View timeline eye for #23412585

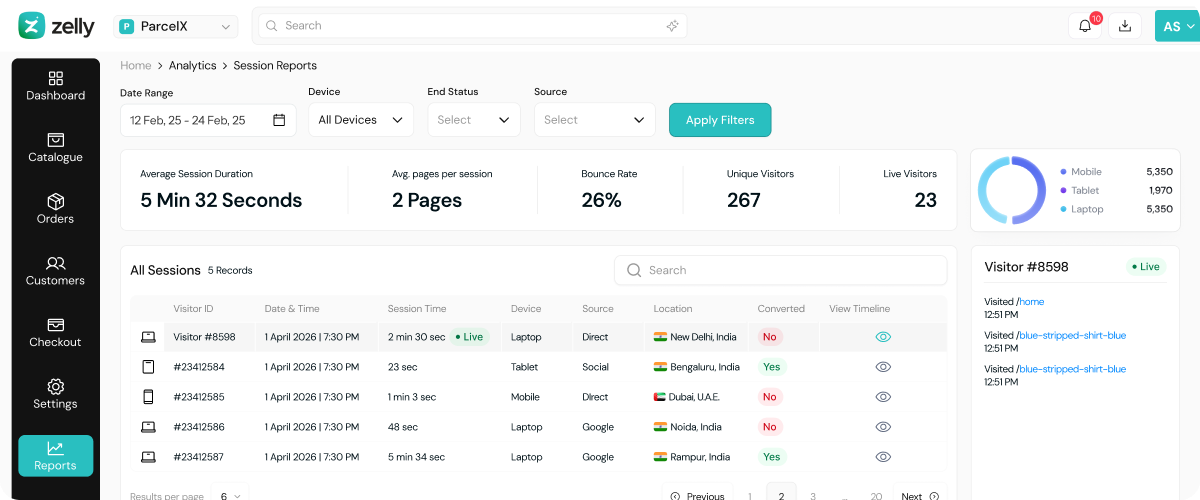pos(883,397)
